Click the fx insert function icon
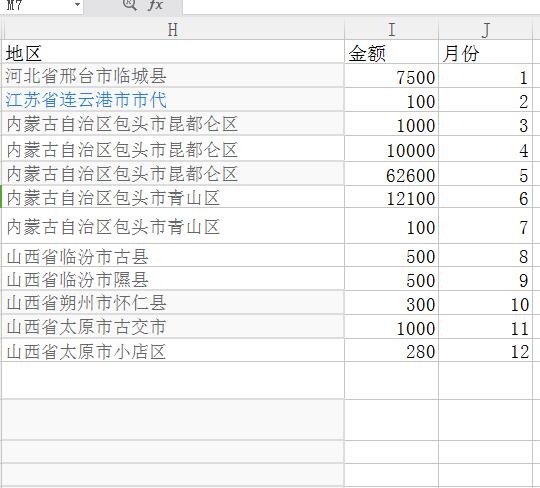Image resolution: width=540 pixels, height=488 pixels. coord(155,5)
